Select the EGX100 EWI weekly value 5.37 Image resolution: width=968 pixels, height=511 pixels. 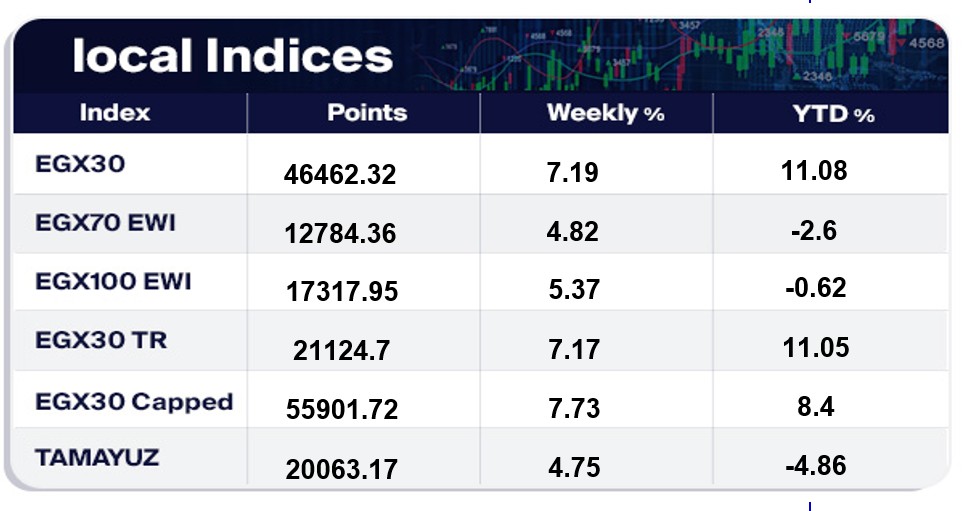[574, 290]
